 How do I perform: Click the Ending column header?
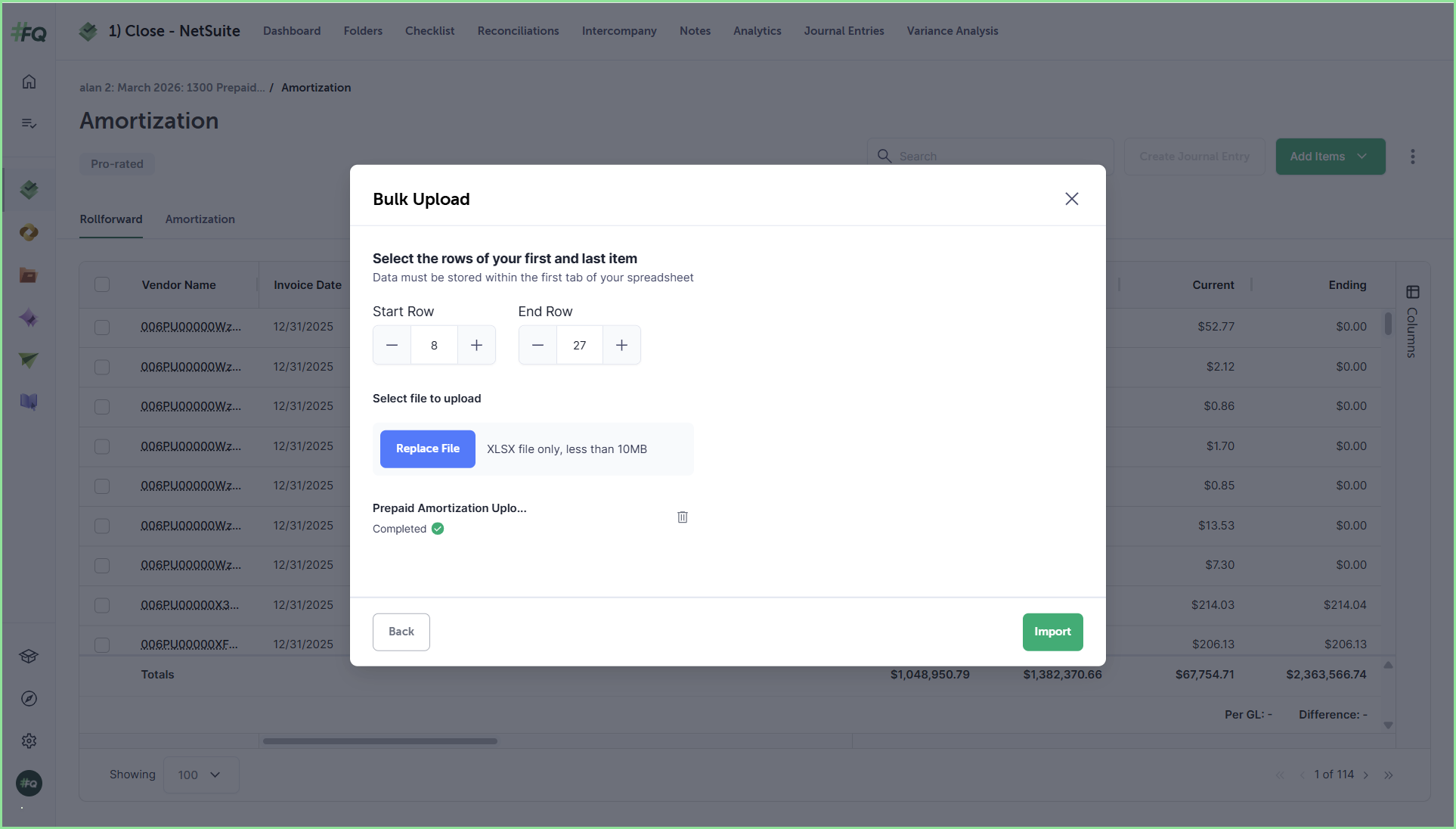click(1347, 285)
